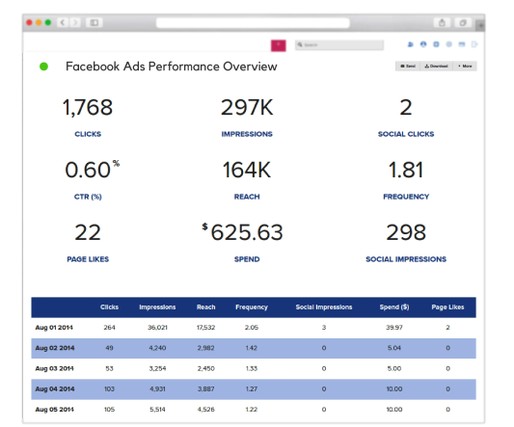Screen dimensions: 514x427
Task: Open browser tabs overview icon
Action: point(463,22)
